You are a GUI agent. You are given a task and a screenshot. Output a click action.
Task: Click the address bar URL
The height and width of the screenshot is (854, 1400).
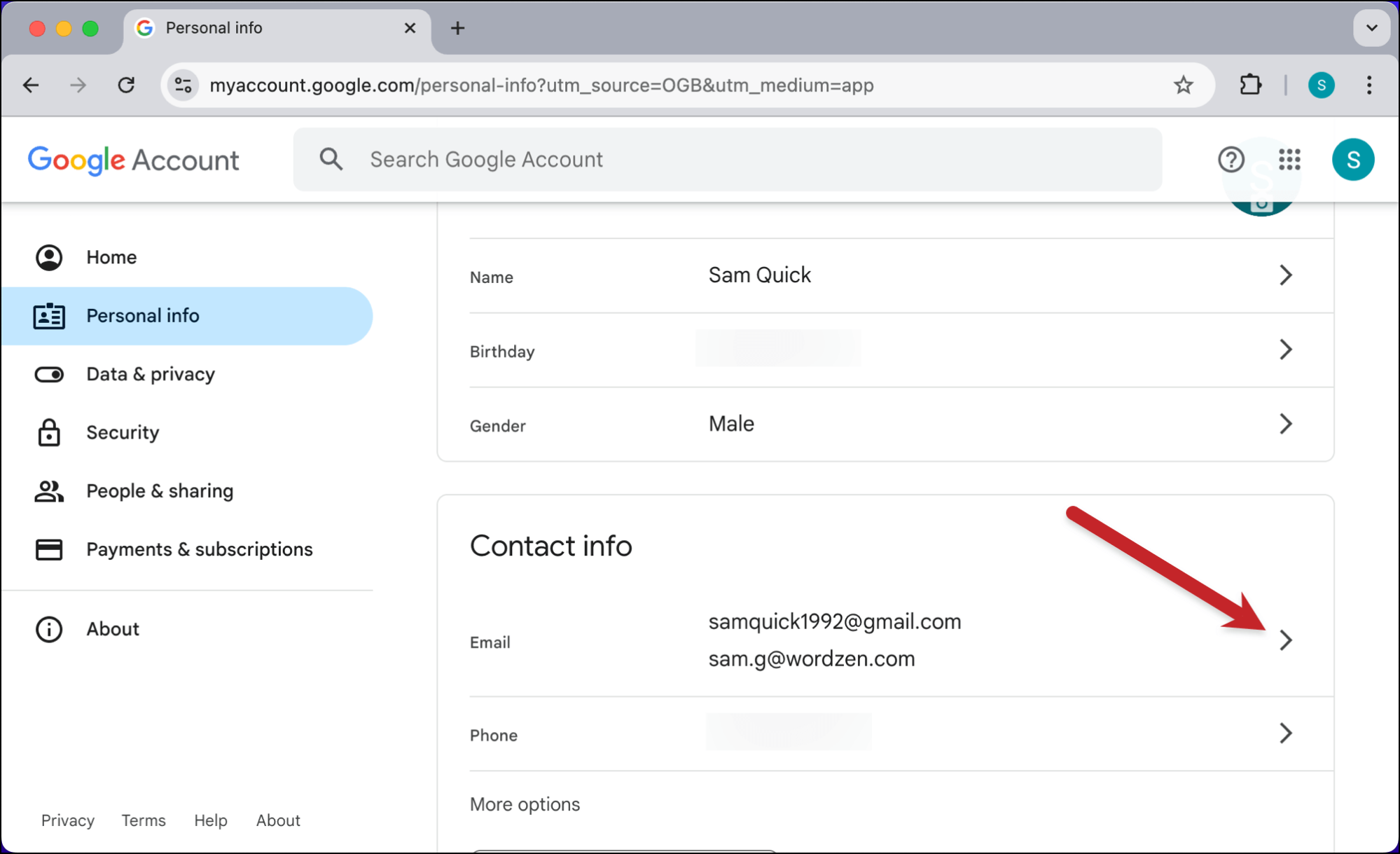[x=541, y=85]
